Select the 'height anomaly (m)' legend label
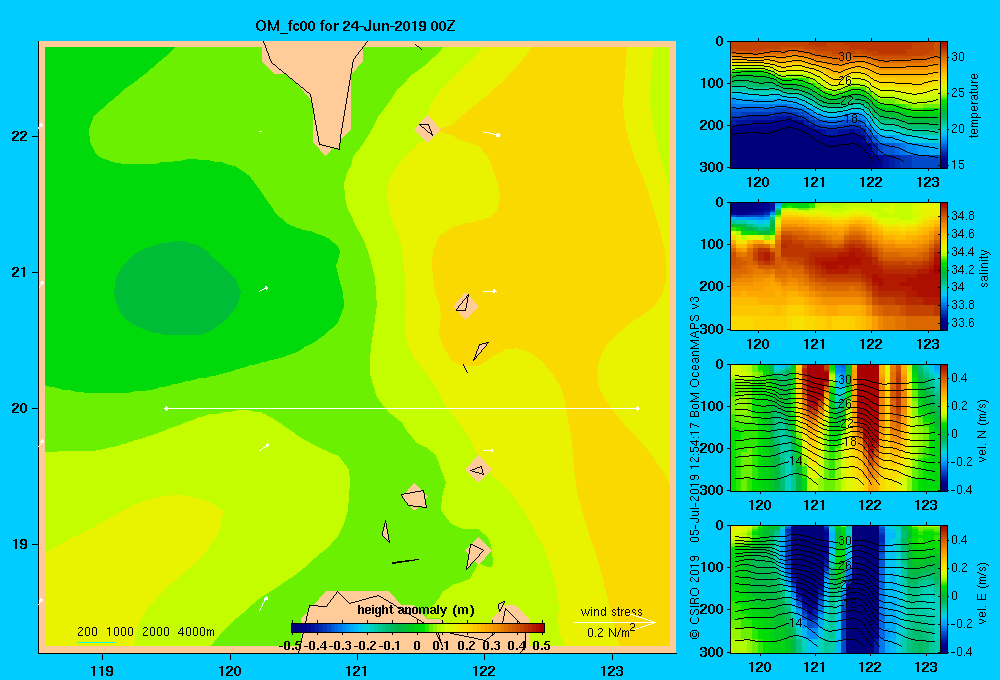Viewport: 1000px width, 680px height. 416,610
